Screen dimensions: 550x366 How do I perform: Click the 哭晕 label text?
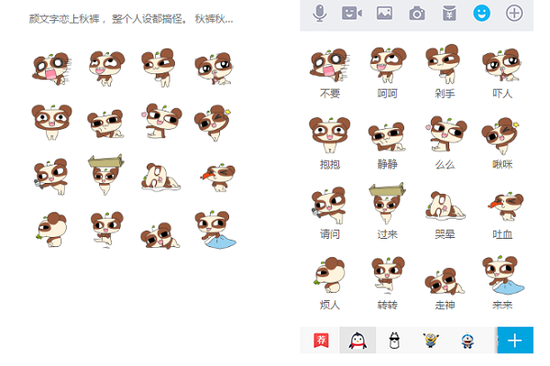[445, 234]
